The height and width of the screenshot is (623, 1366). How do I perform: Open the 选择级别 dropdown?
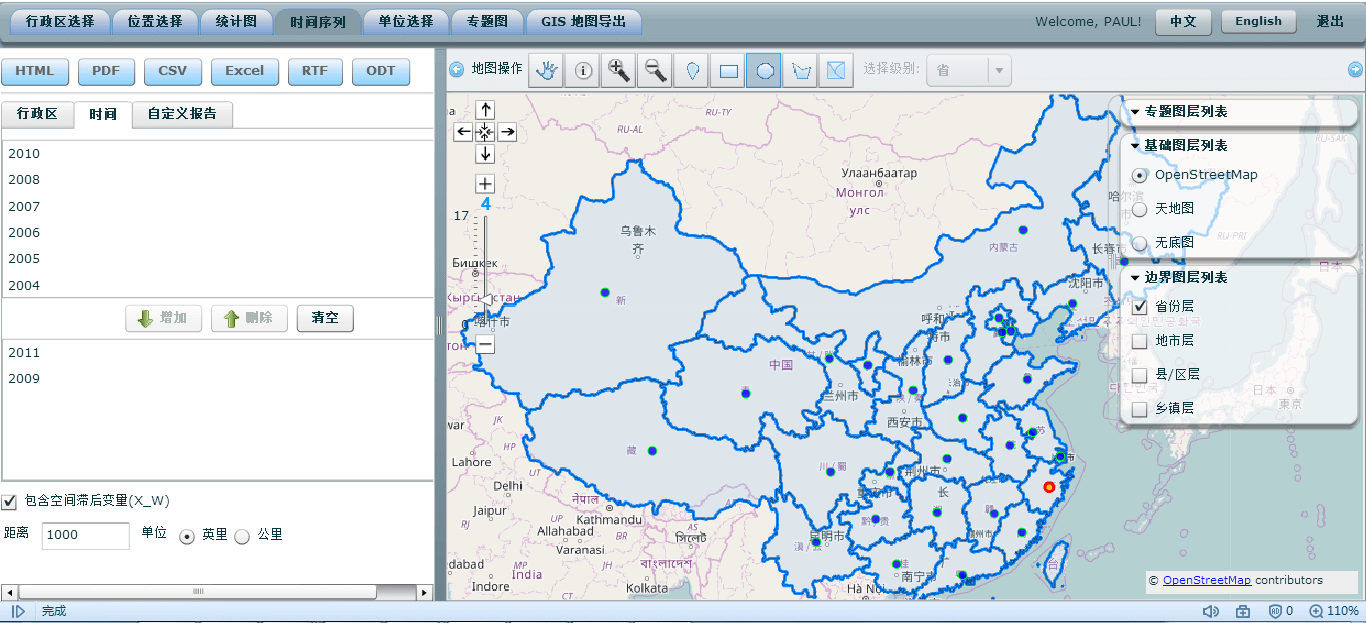pyautogui.click(x=969, y=70)
